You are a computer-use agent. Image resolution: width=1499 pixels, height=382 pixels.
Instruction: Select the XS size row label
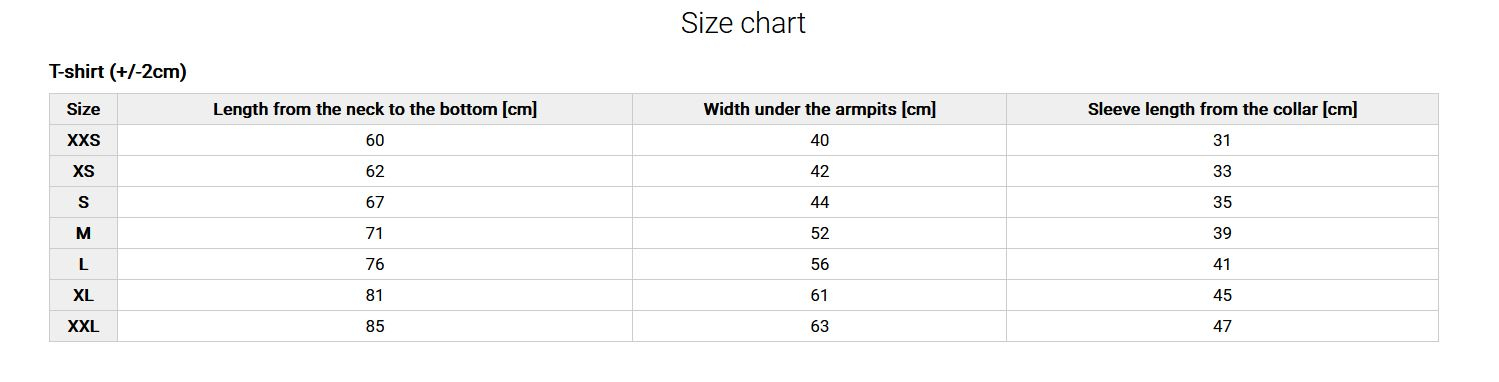click(x=83, y=171)
